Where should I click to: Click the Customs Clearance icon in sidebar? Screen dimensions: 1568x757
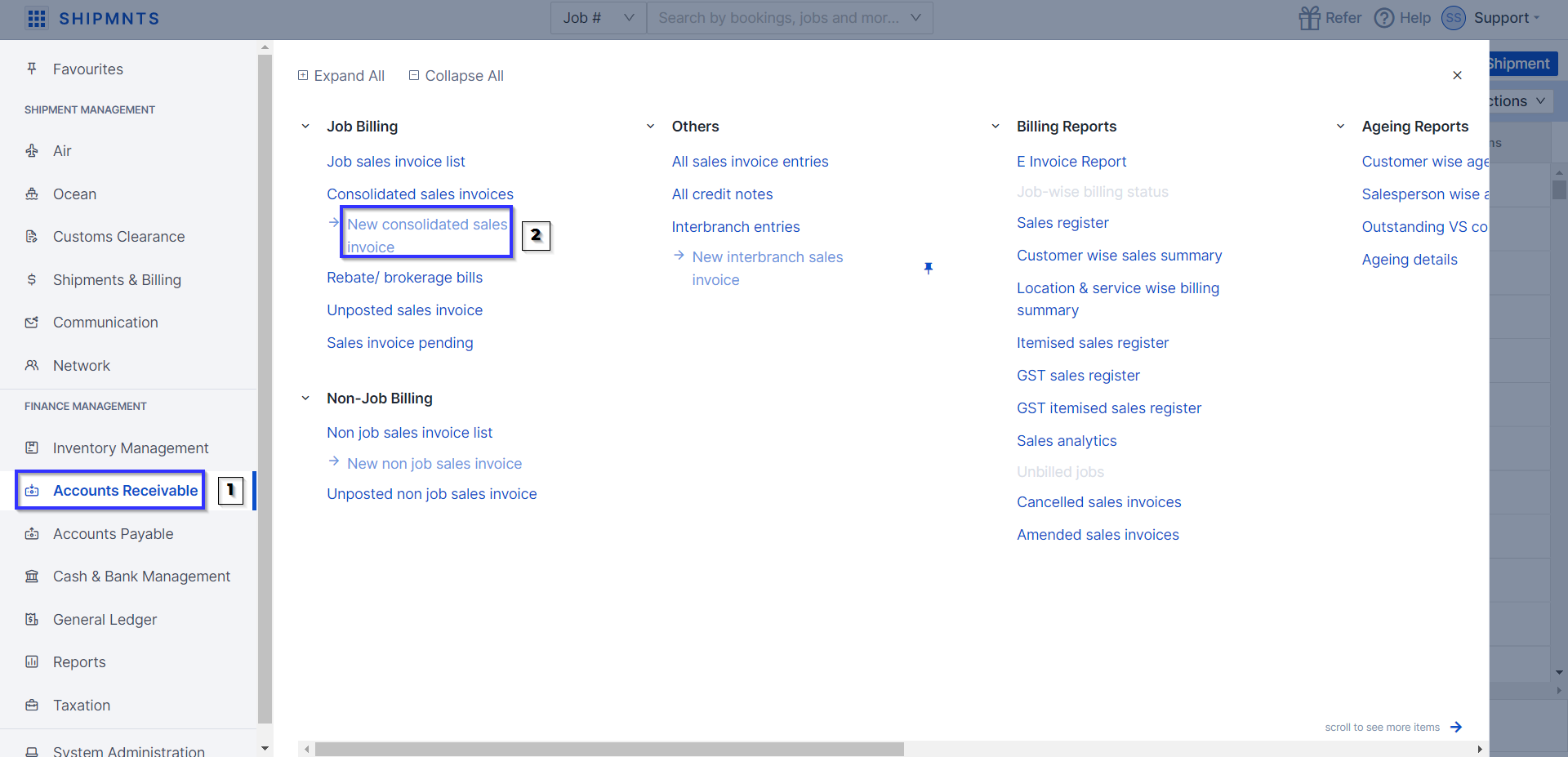pyautogui.click(x=32, y=236)
